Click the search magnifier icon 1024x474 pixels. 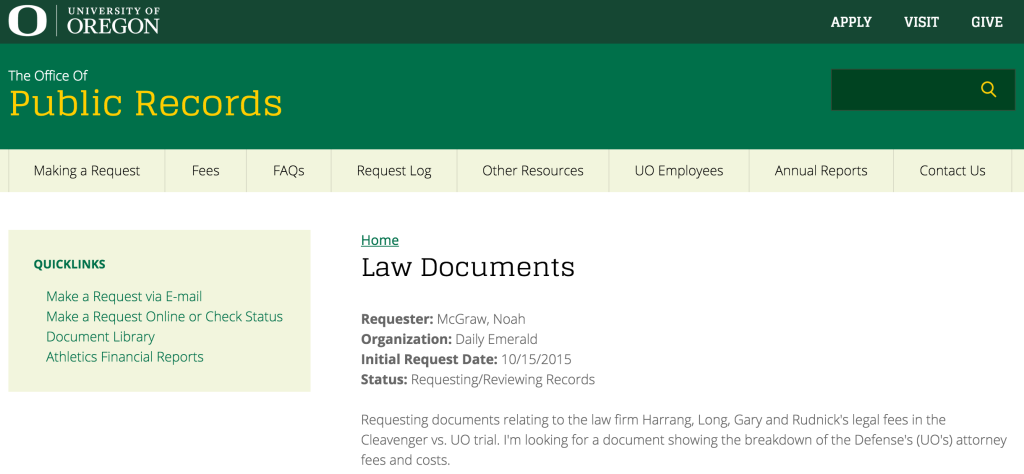pos(989,89)
